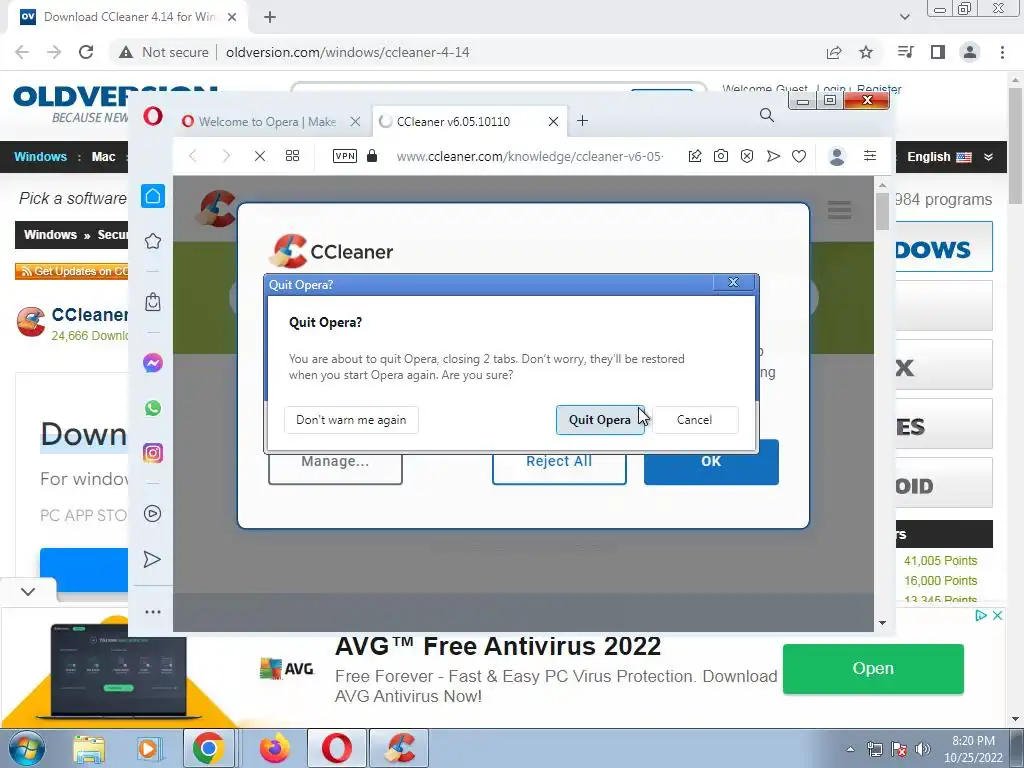1024x768 pixels.
Task: Reload the oldversion.com page in Chrome
Action: (86, 52)
